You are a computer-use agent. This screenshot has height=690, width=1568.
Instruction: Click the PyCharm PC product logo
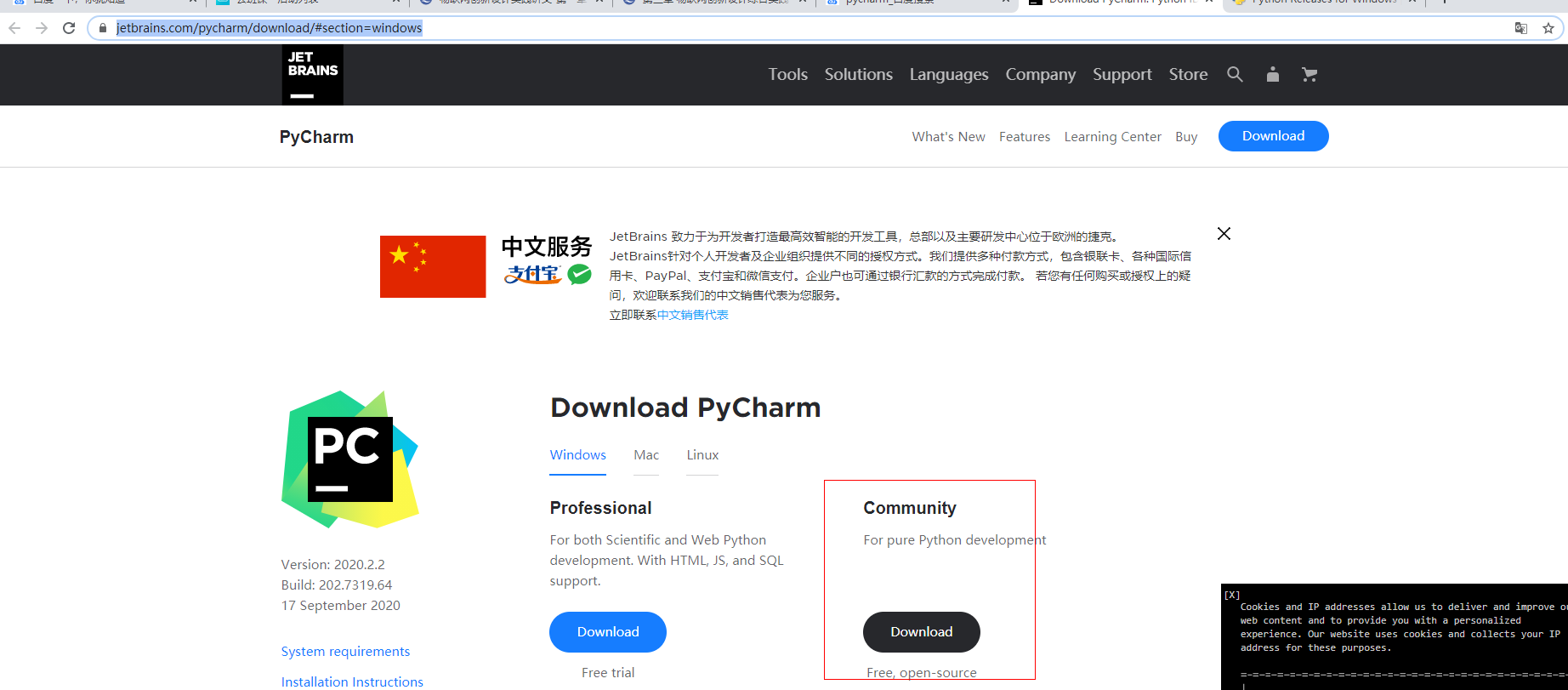pos(350,459)
